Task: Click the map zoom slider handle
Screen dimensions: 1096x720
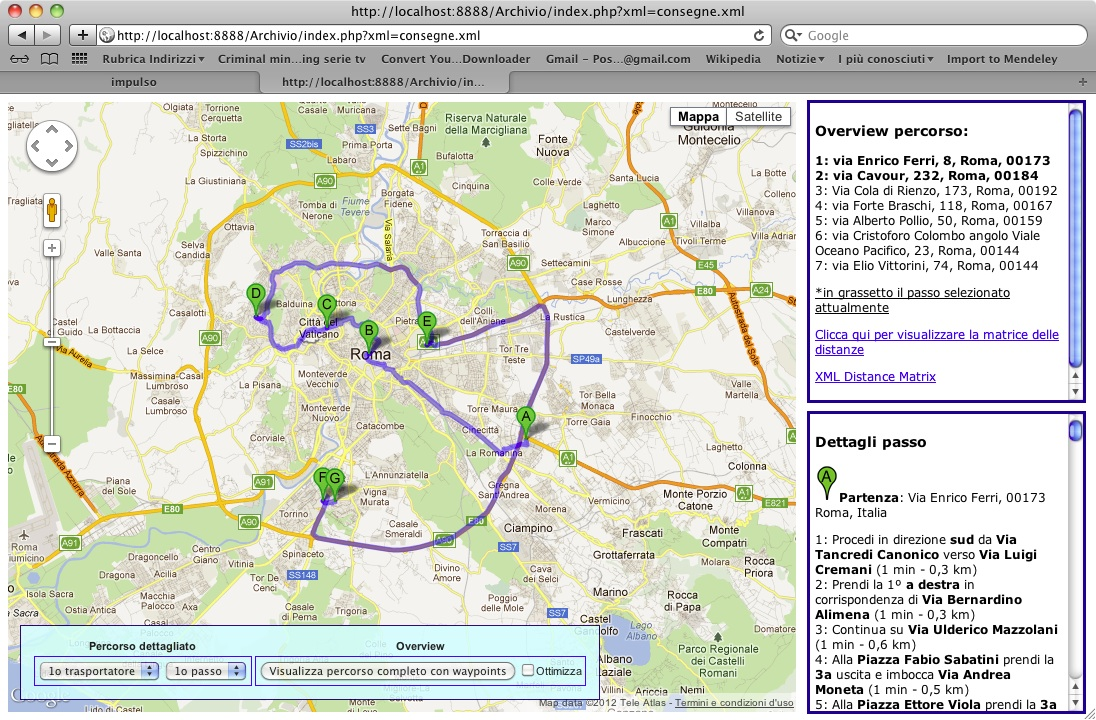Action: (52, 342)
